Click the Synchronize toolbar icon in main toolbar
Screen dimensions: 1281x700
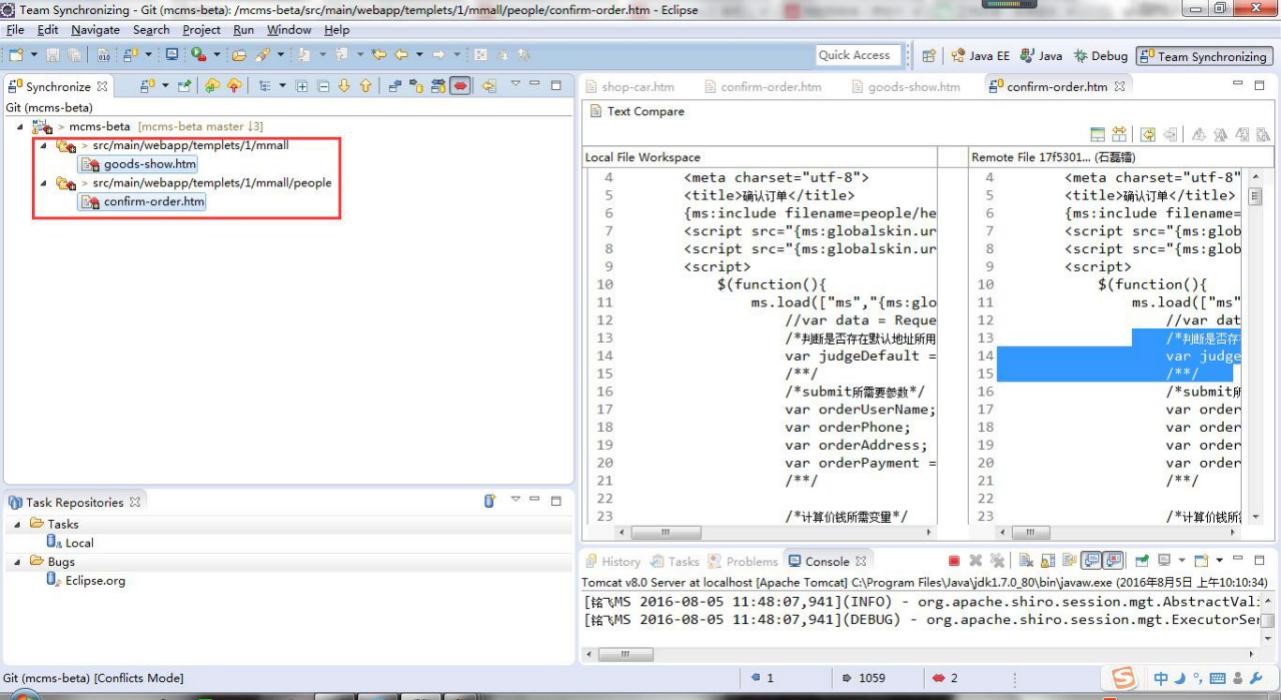[x=130, y=55]
